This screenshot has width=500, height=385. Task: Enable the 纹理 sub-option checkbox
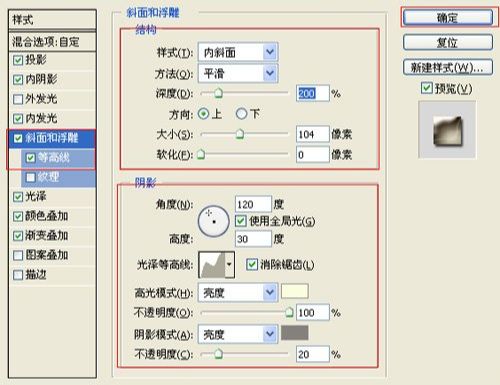point(30,177)
